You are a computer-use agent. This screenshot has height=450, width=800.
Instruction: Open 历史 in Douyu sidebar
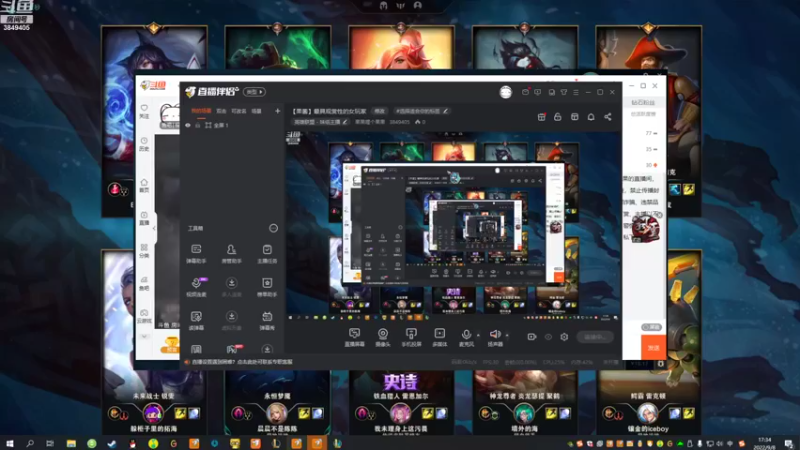tap(144, 144)
